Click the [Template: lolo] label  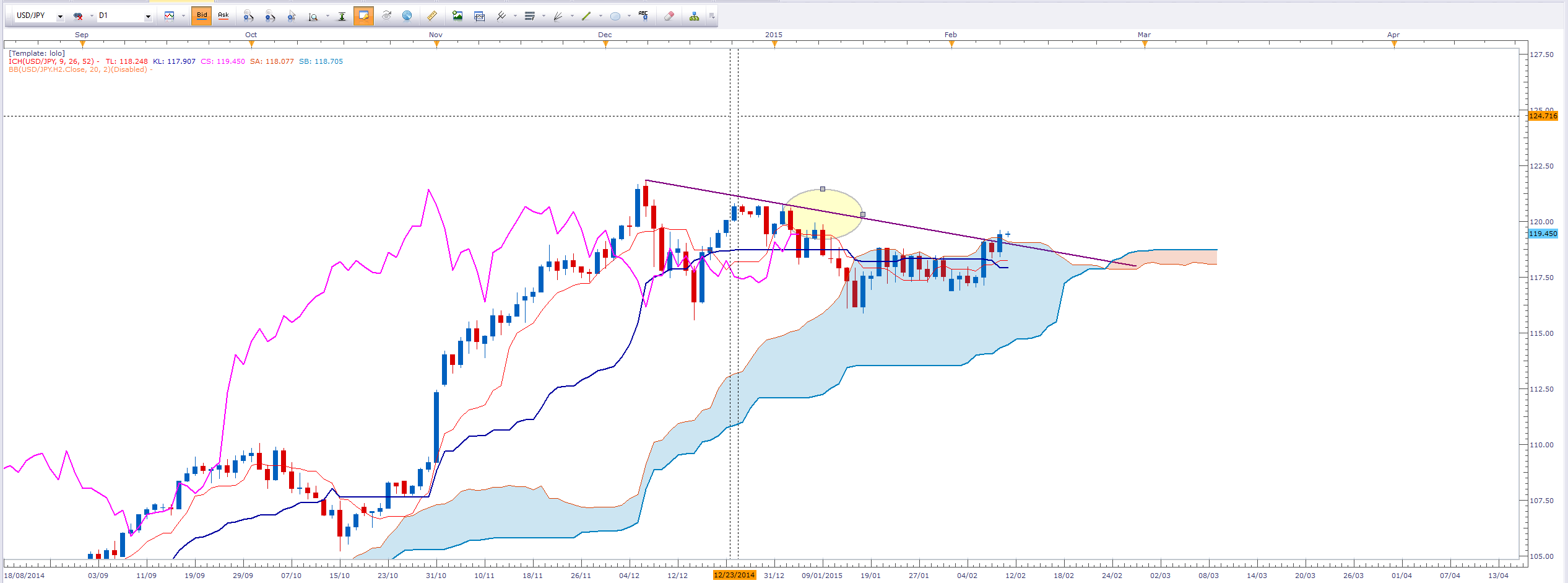pyautogui.click(x=37, y=53)
